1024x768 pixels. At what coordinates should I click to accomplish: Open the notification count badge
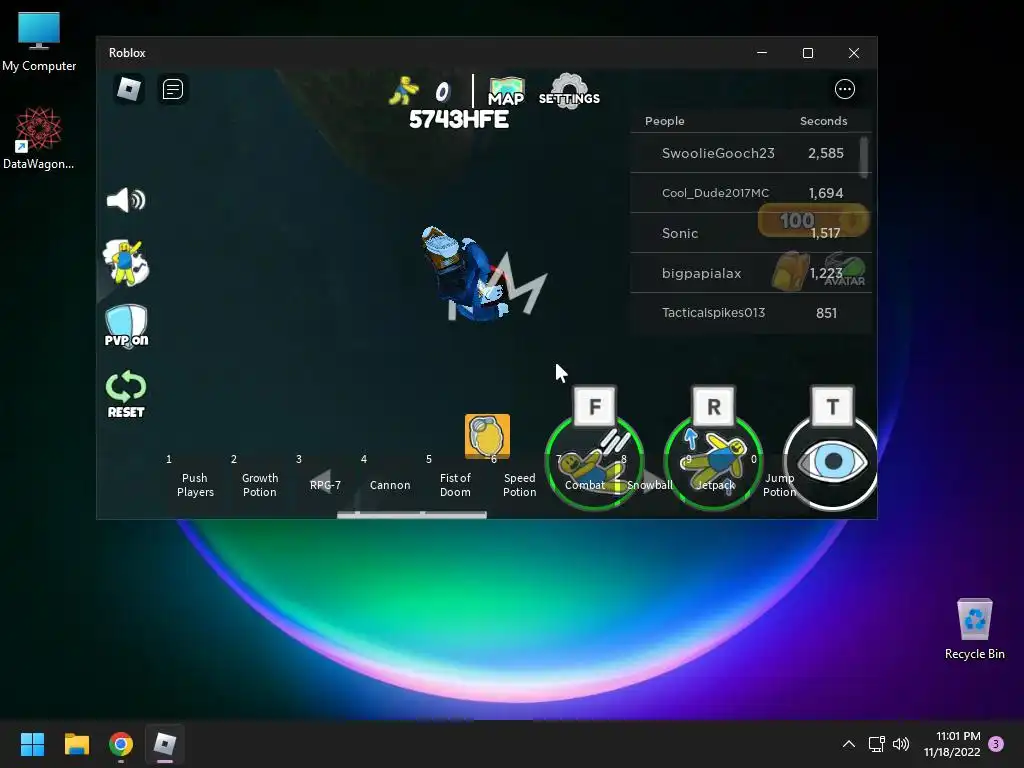[x=996, y=743]
